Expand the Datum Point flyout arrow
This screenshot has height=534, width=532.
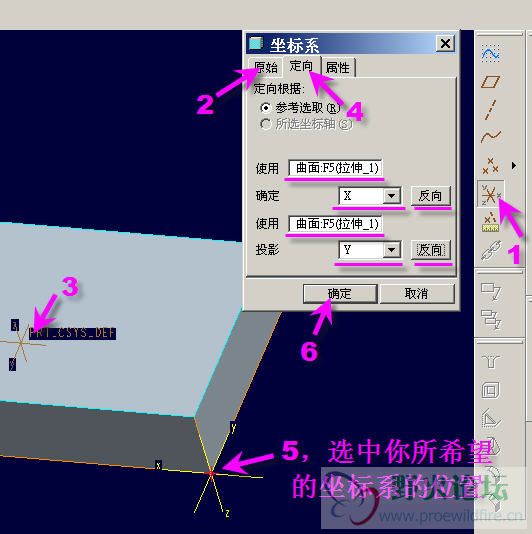coord(513,166)
